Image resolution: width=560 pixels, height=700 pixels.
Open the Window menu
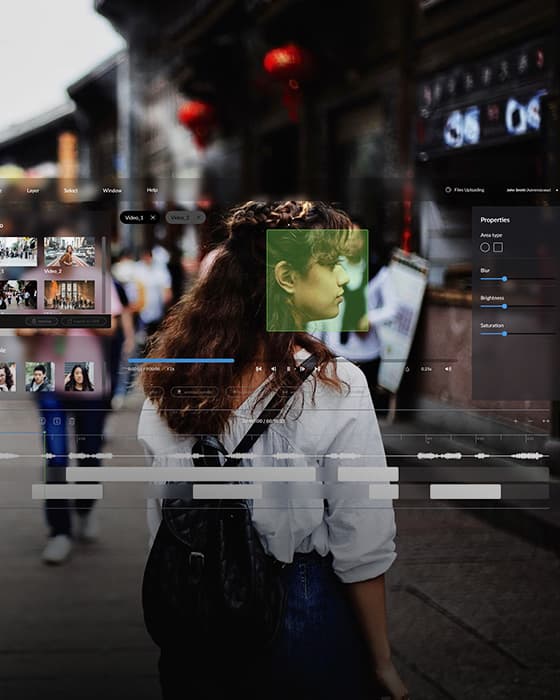[x=112, y=191]
